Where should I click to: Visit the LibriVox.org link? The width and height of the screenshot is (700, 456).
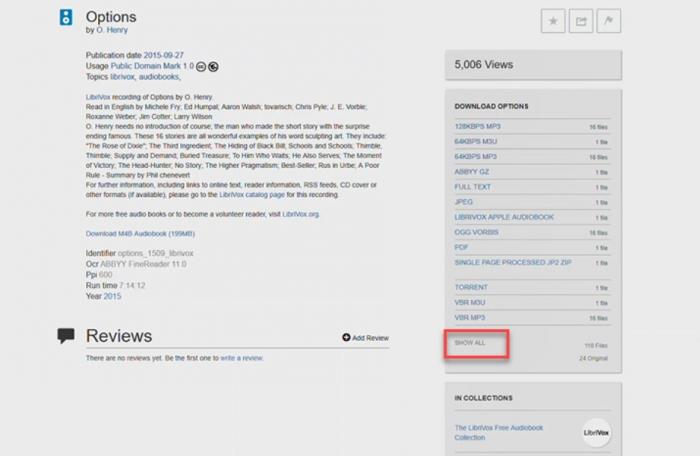(x=300, y=214)
